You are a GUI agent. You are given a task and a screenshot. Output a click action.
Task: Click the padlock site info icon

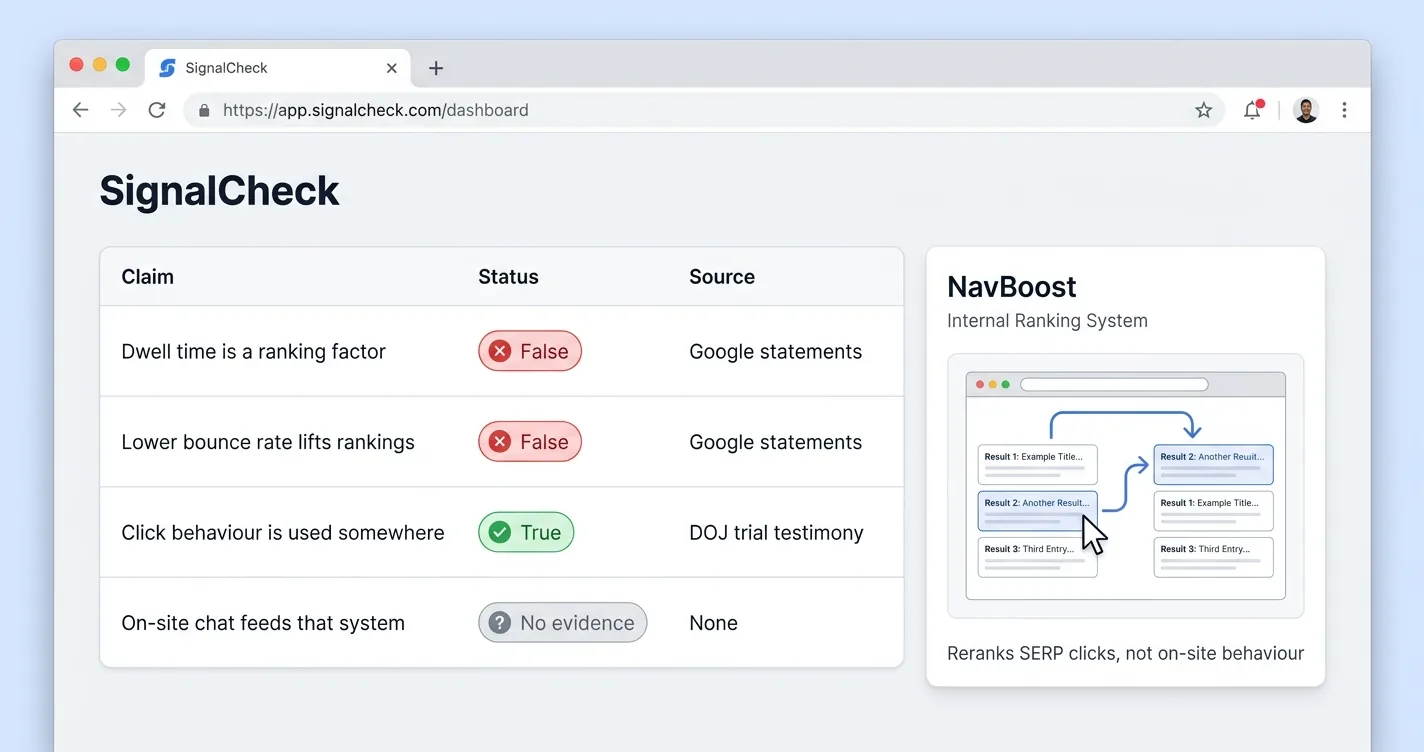(x=205, y=110)
